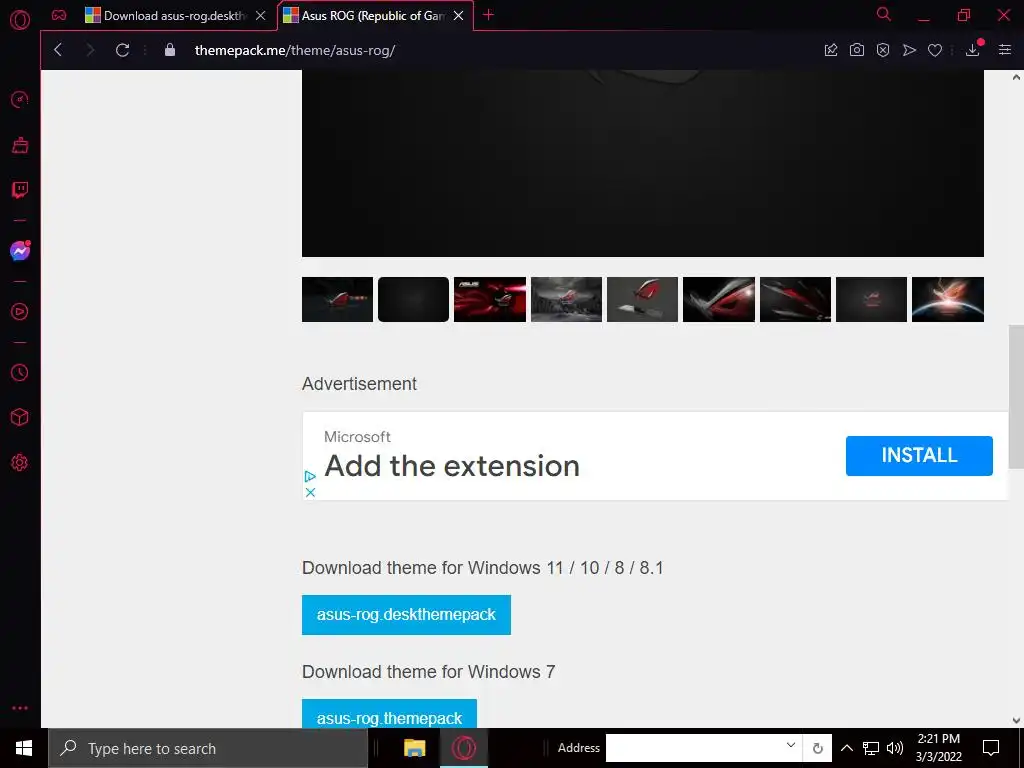The width and height of the screenshot is (1024, 768).
Task: Click the Add the extension ad text
Action: coord(452,466)
